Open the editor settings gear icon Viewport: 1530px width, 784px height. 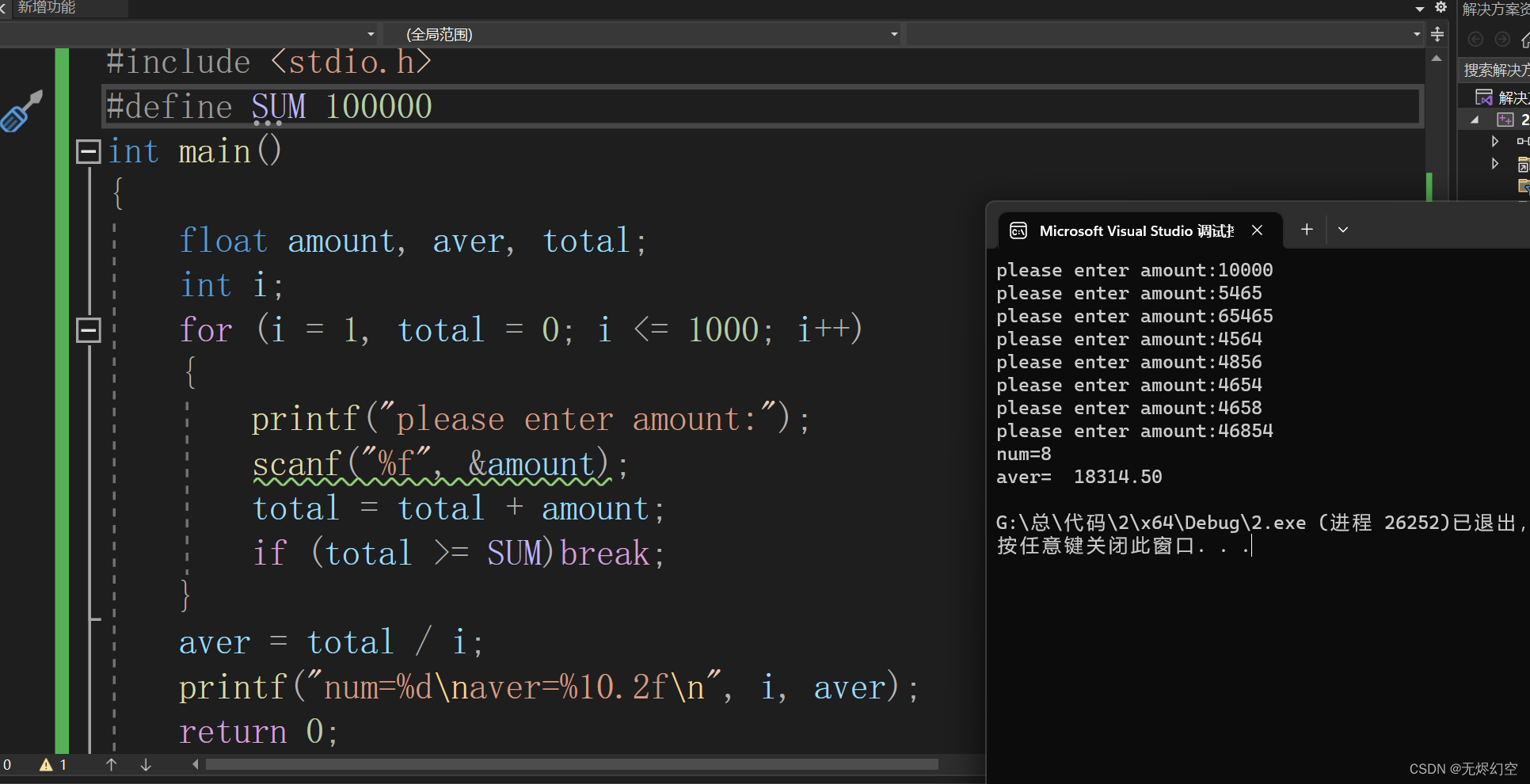[x=1441, y=7]
